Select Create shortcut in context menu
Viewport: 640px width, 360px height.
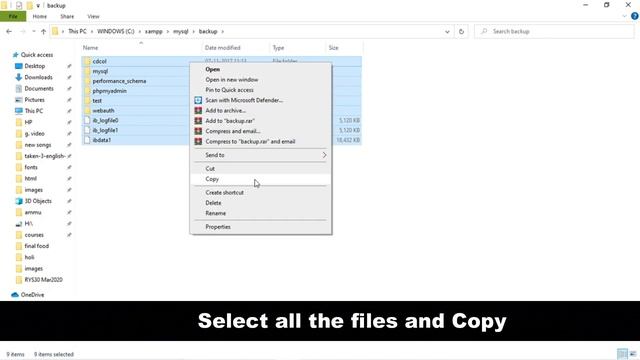260,193
